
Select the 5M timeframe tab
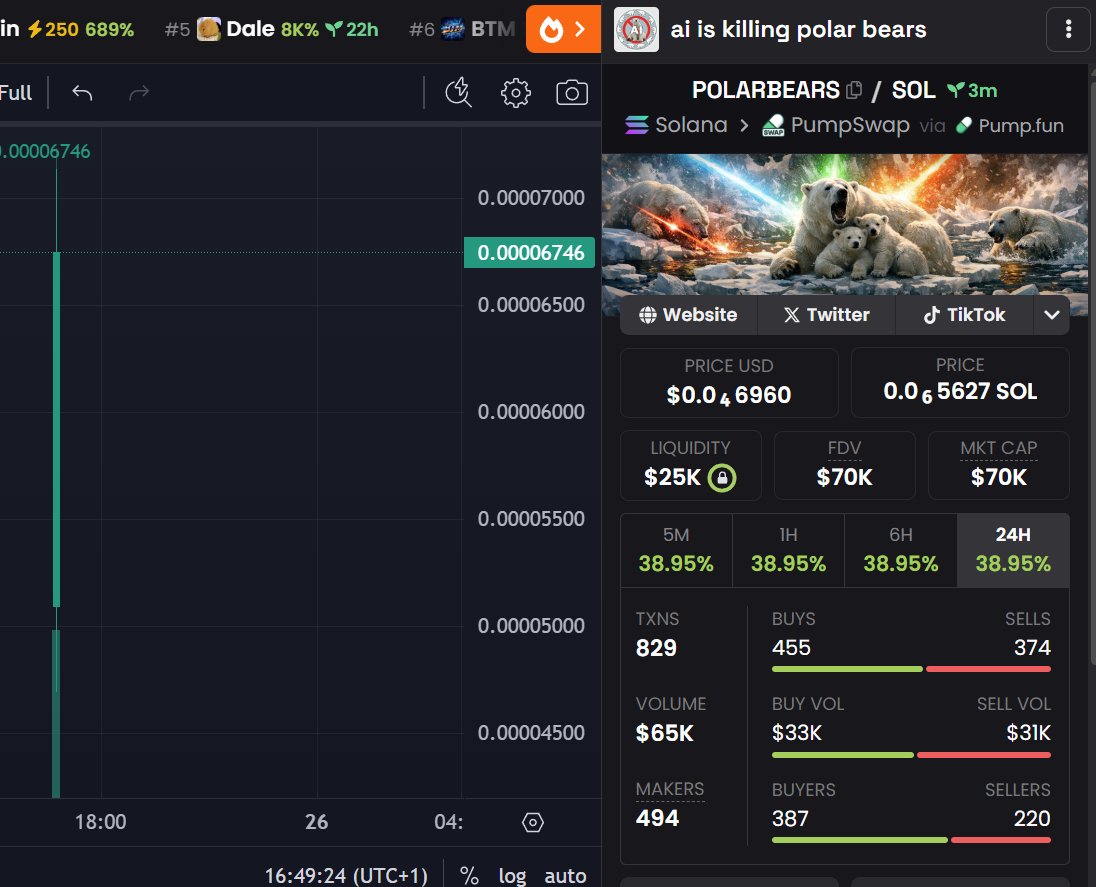click(676, 550)
